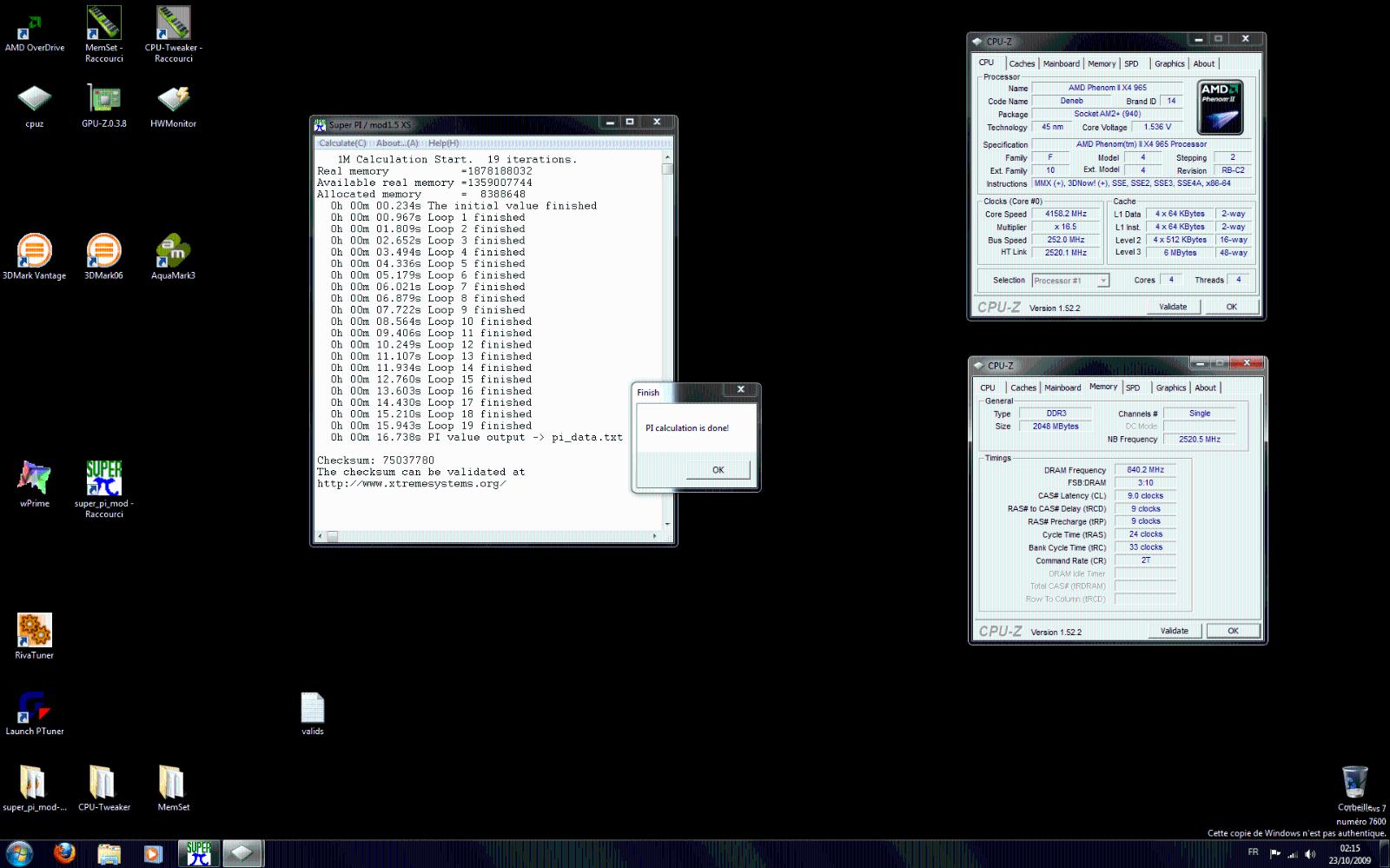
Task: Click the Core Speed value 4158.2 MHz
Action: (x=1066, y=214)
